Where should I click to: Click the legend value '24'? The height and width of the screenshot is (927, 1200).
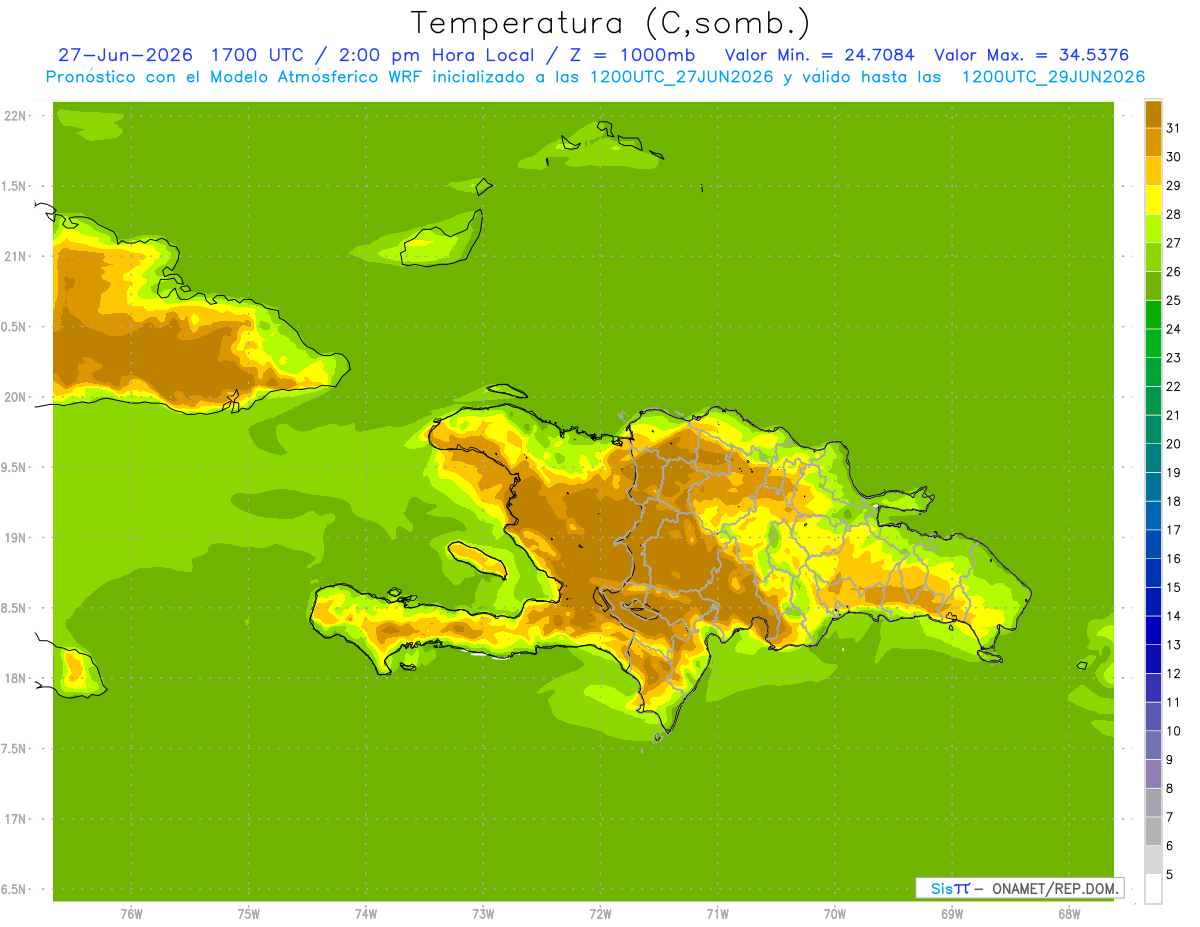click(x=1173, y=329)
